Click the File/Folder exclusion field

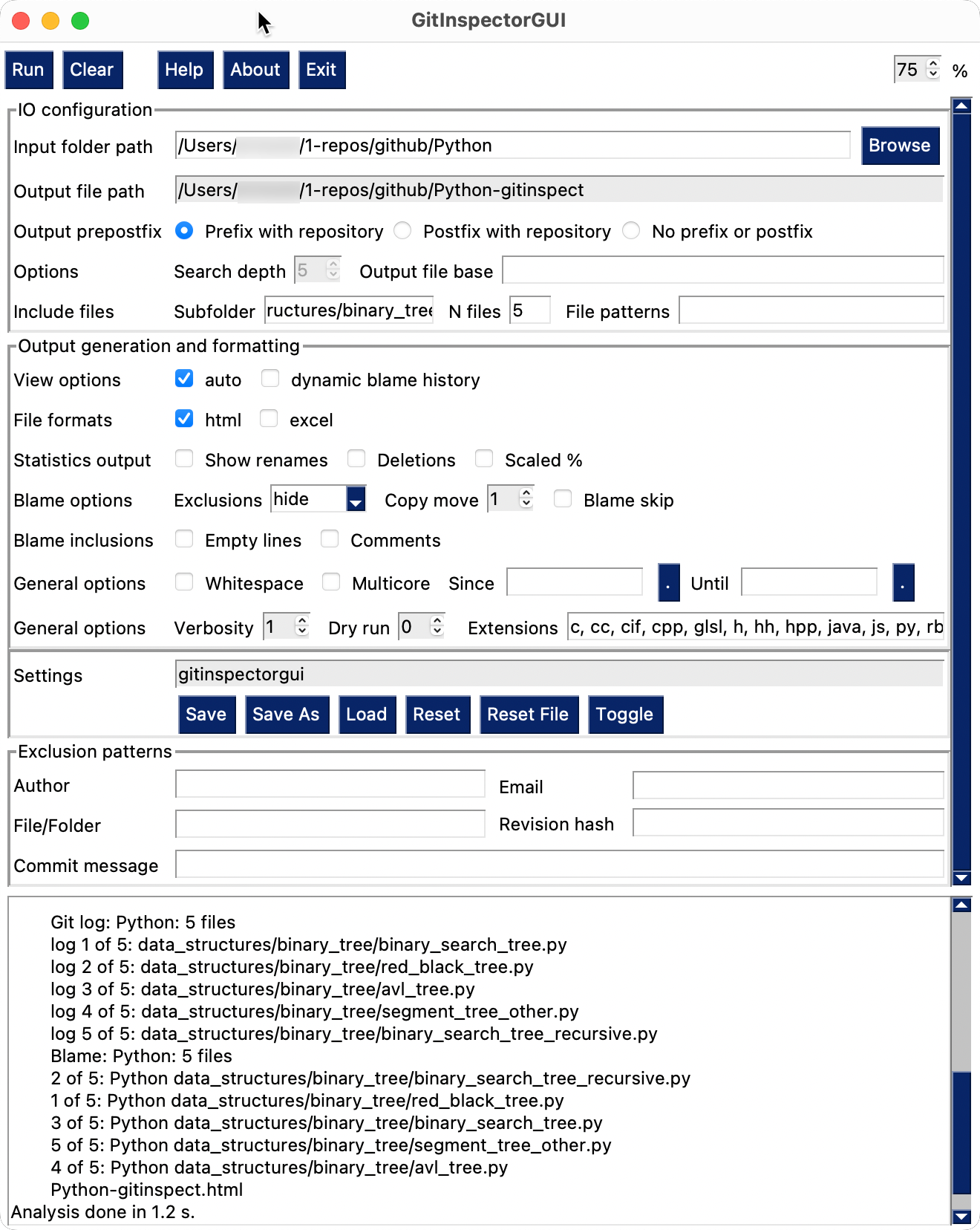click(x=330, y=824)
